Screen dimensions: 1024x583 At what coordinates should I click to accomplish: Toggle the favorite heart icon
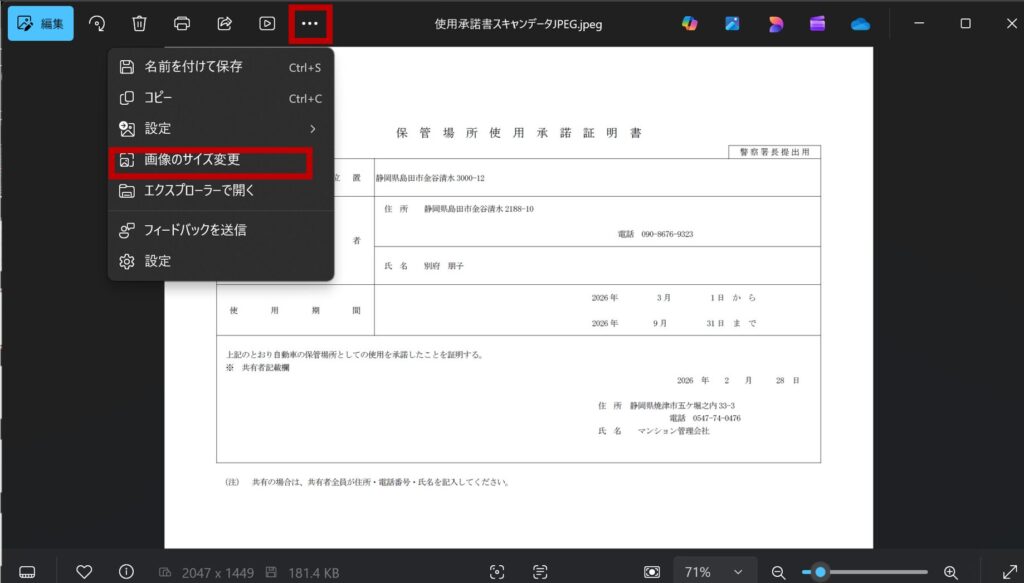[x=84, y=571]
